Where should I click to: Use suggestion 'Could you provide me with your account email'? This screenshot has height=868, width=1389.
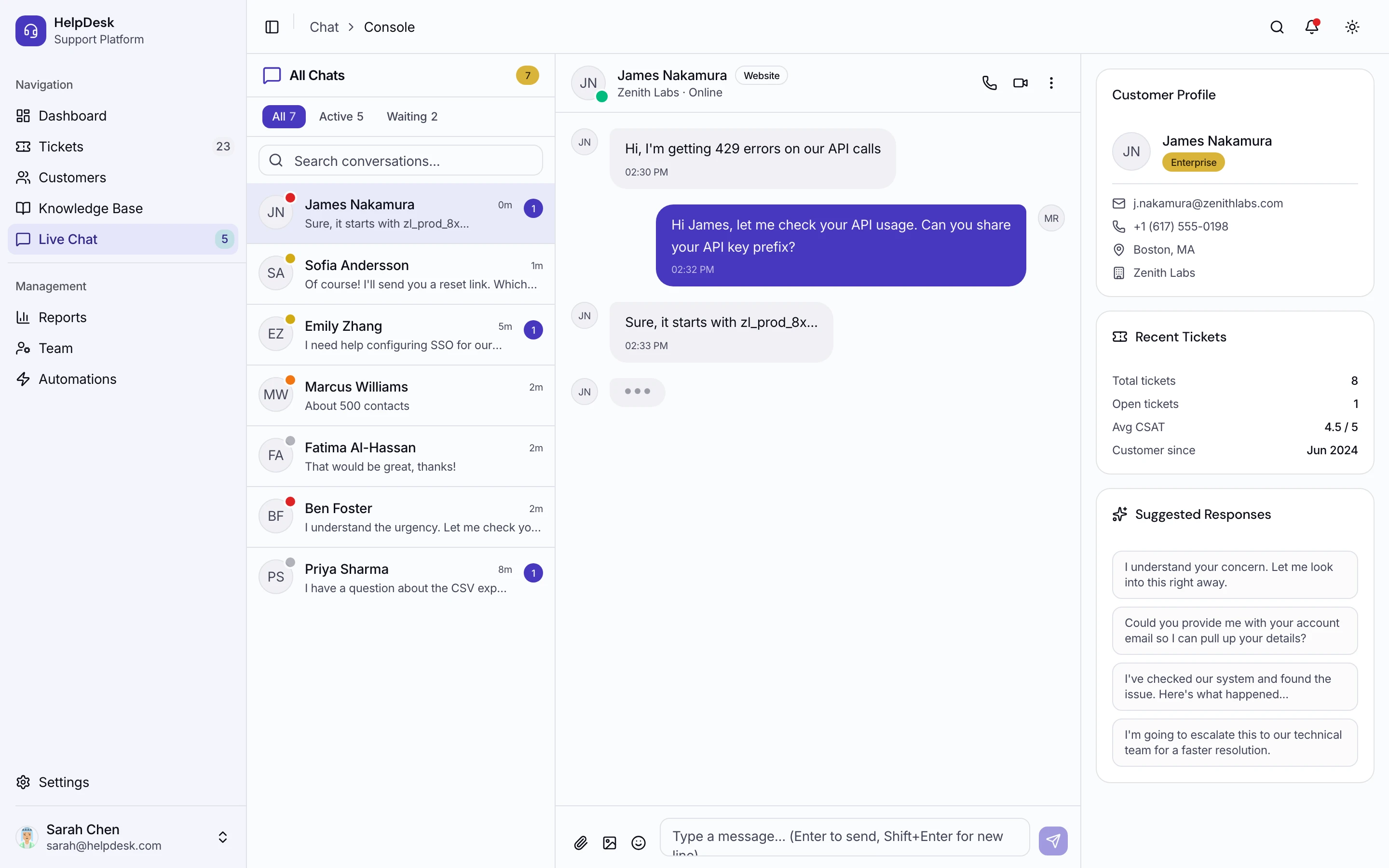[1235, 630]
